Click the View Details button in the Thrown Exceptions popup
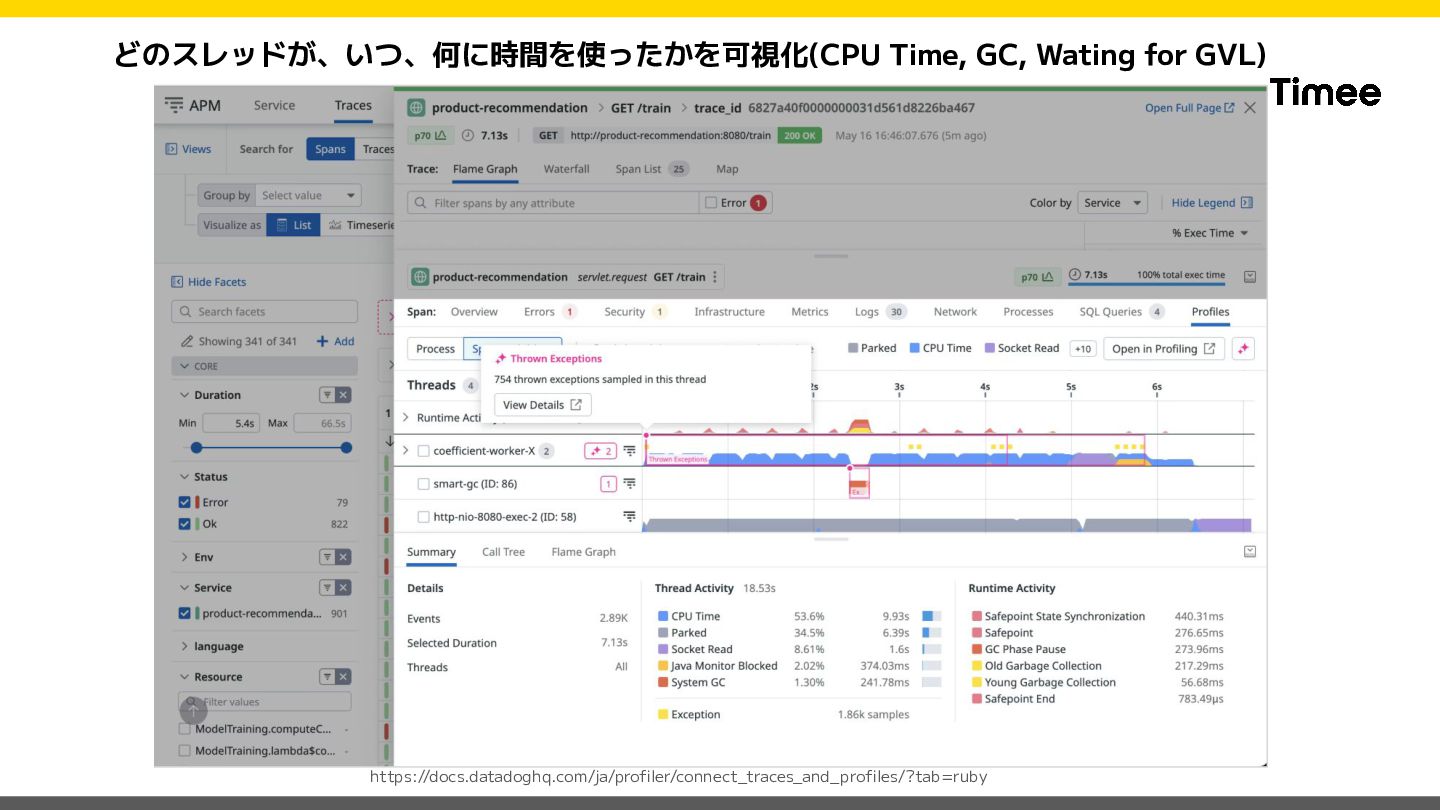 543,405
